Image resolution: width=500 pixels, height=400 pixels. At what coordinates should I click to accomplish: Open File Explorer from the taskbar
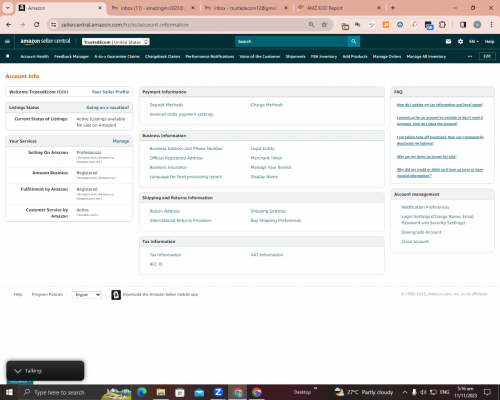tap(161, 392)
